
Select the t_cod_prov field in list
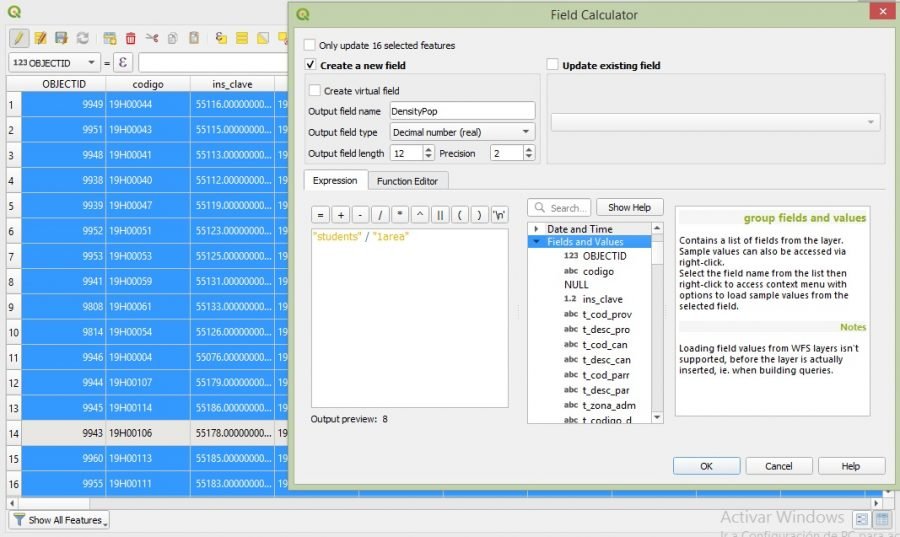606,314
